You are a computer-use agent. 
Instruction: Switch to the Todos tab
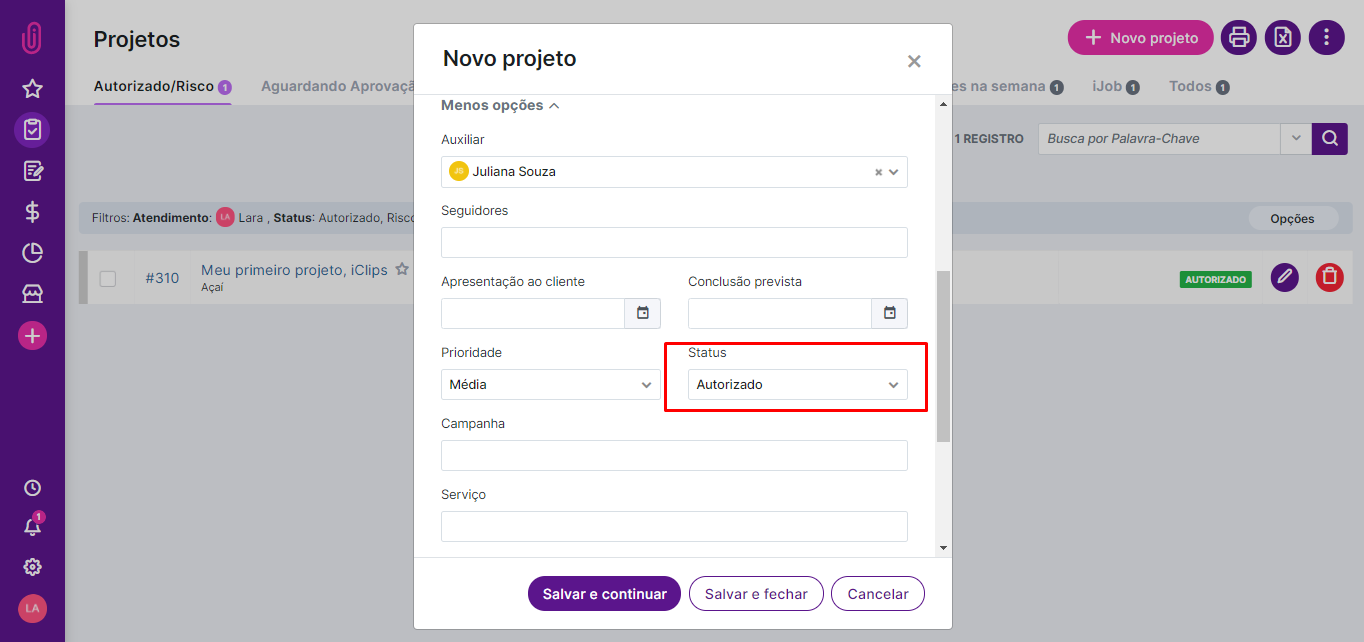tap(1199, 87)
